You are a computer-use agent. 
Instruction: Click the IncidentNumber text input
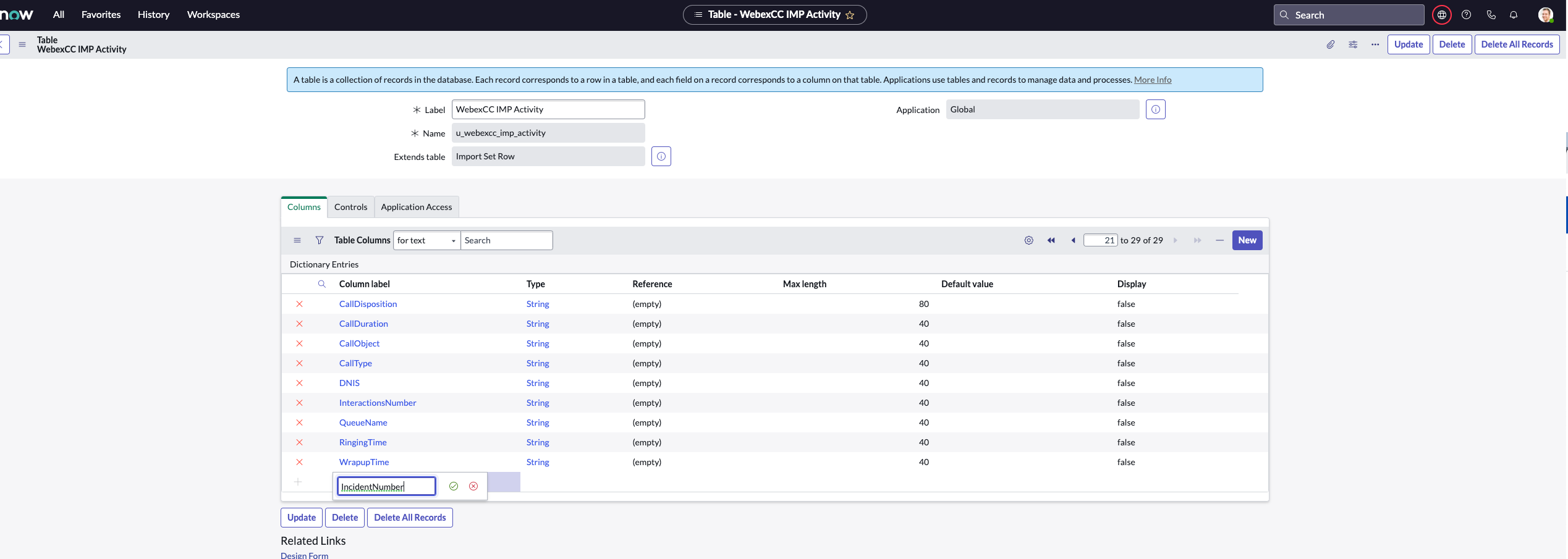tap(386, 486)
